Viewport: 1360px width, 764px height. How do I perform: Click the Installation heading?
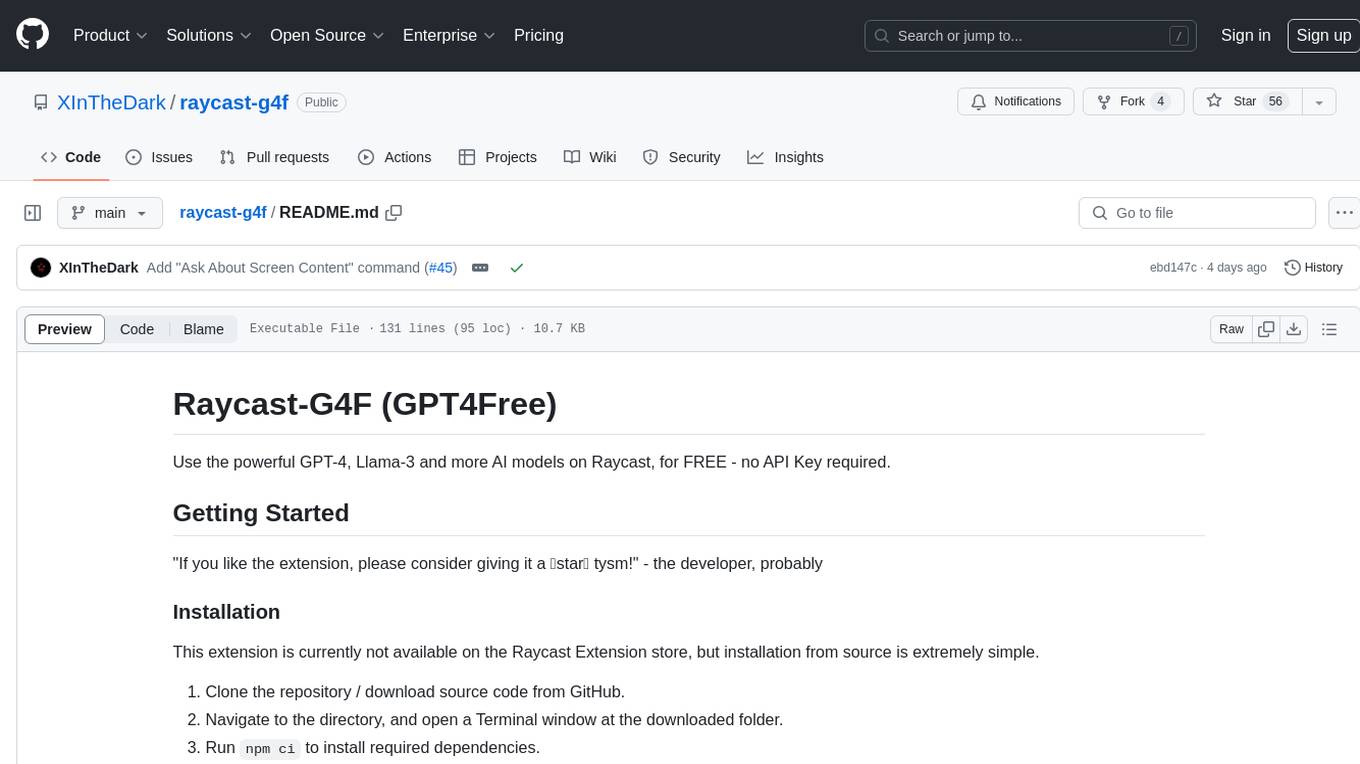click(226, 612)
